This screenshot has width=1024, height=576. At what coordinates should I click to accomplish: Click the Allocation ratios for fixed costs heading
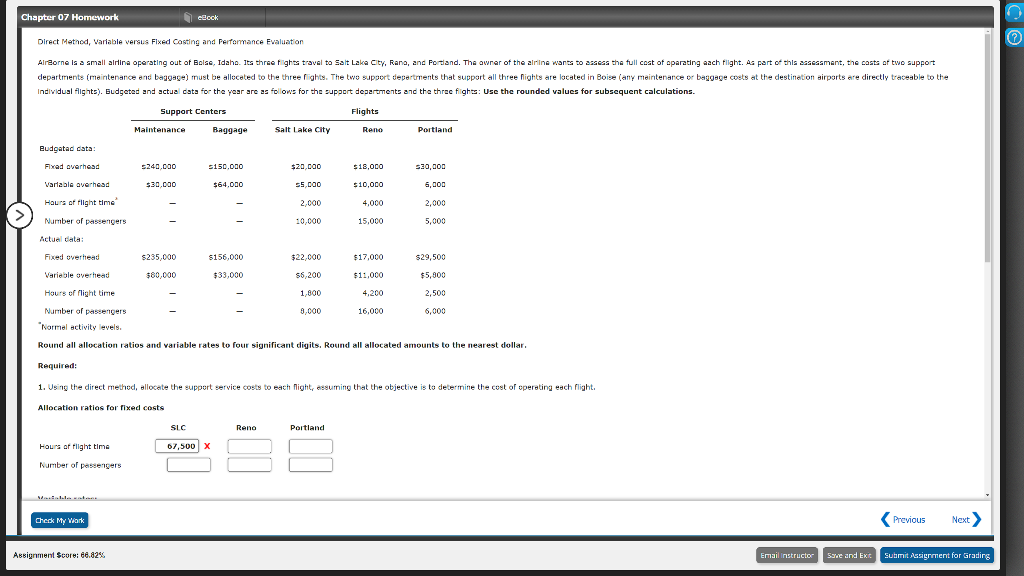click(101, 408)
